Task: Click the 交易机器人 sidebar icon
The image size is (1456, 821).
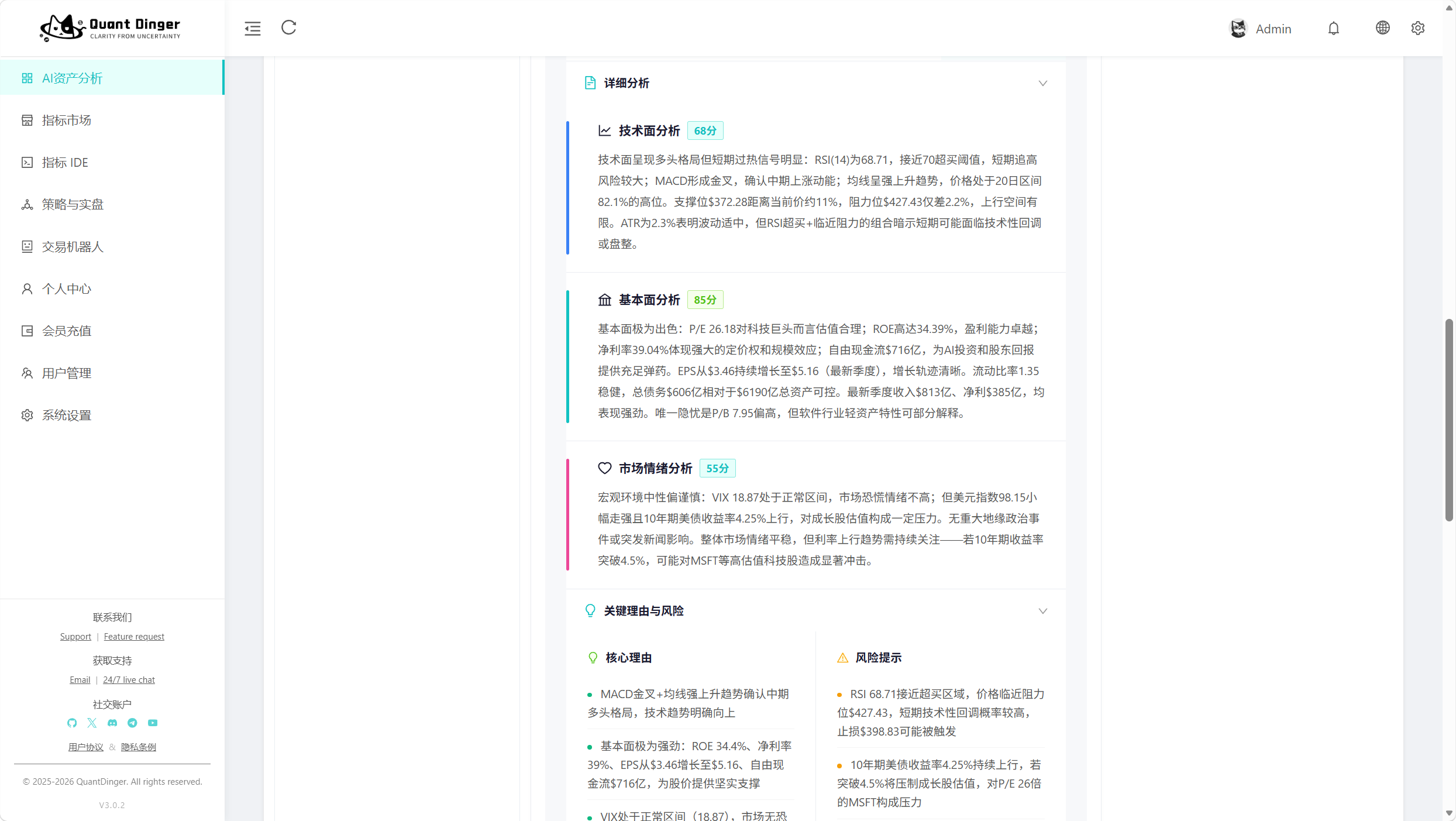Action: coord(27,247)
